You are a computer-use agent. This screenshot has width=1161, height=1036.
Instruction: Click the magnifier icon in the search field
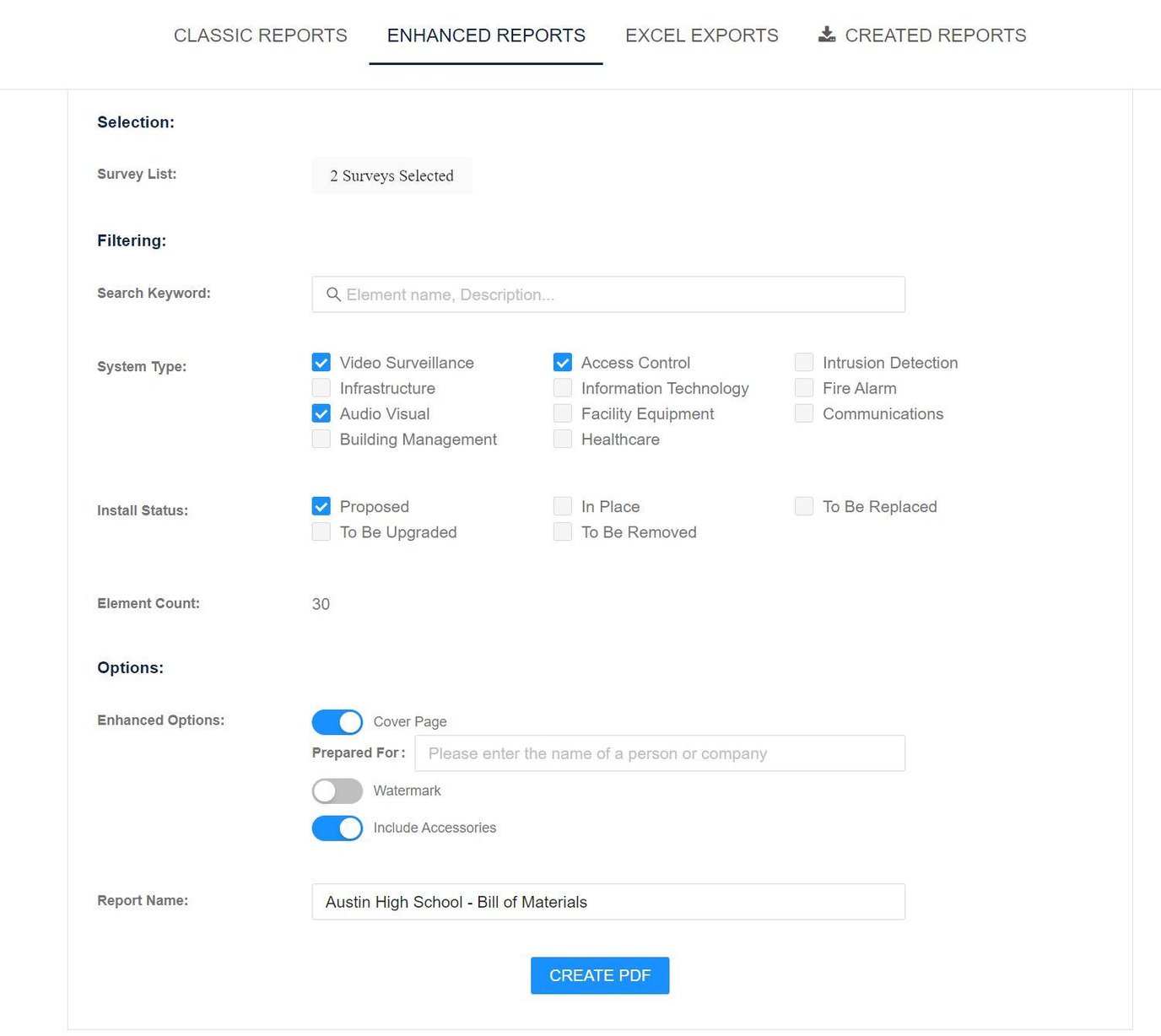point(334,294)
